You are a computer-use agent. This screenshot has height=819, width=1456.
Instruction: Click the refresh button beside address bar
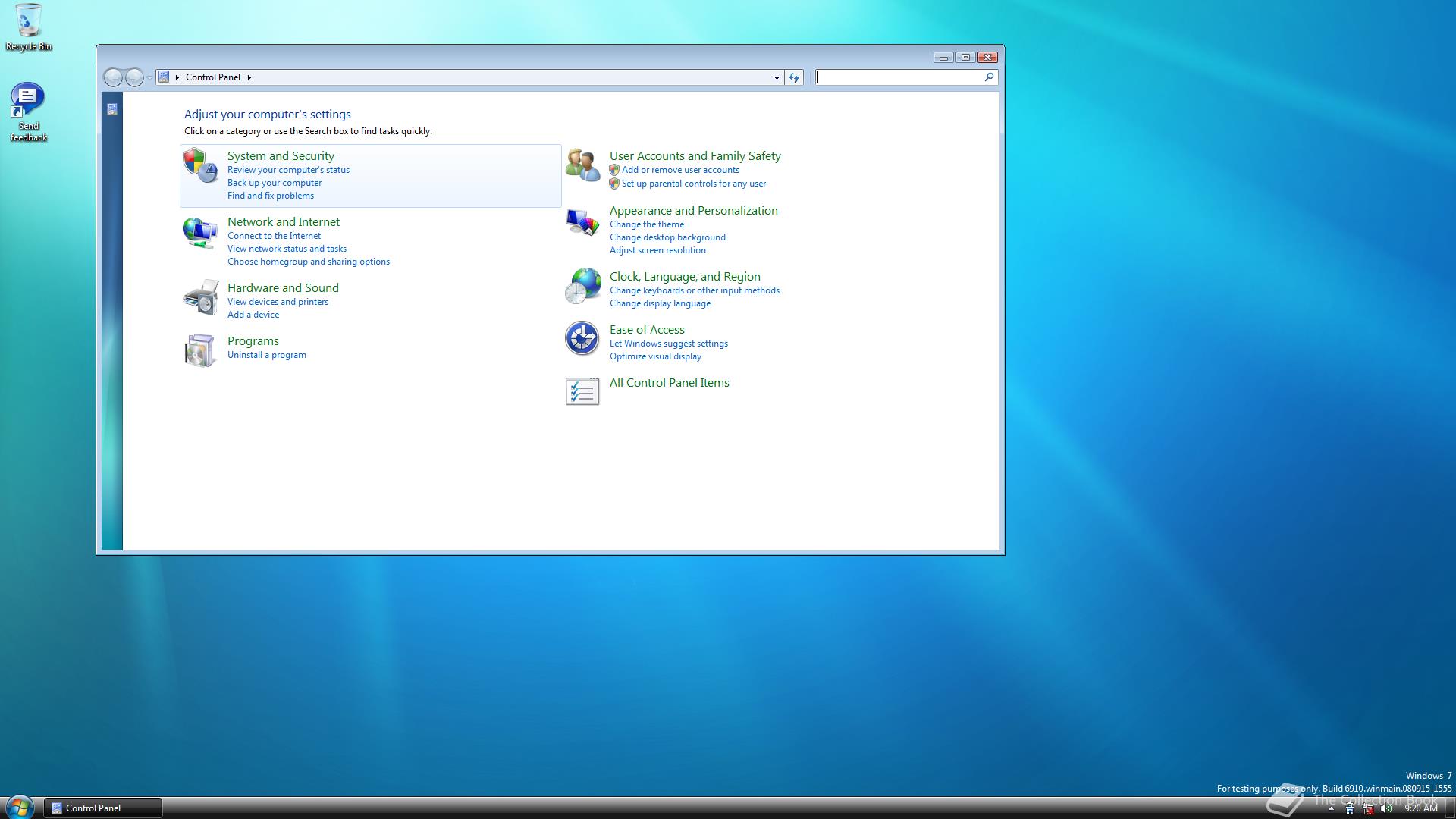tap(794, 77)
